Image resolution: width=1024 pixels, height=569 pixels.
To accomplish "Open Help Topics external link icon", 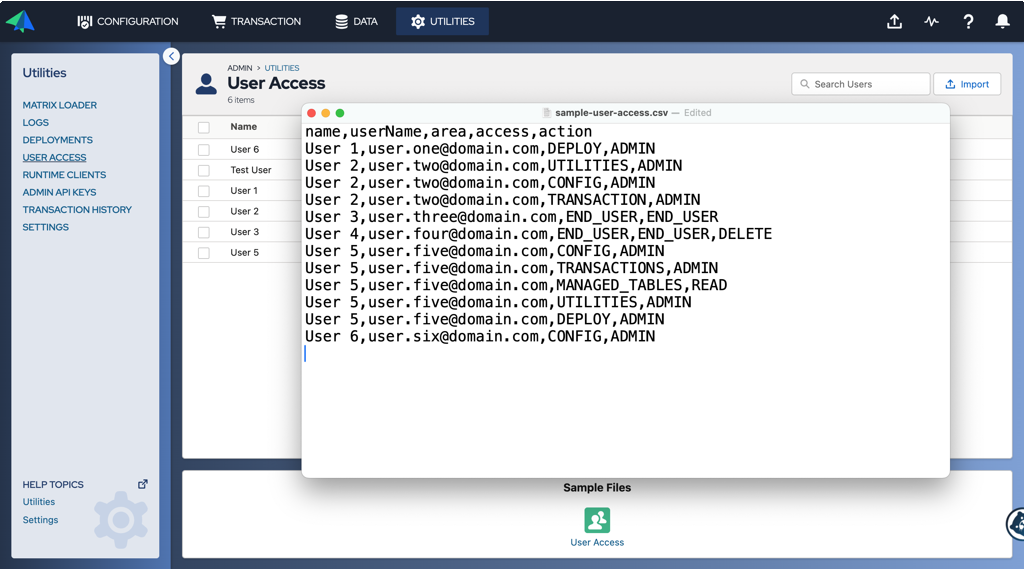I will pyautogui.click(x=142, y=484).
